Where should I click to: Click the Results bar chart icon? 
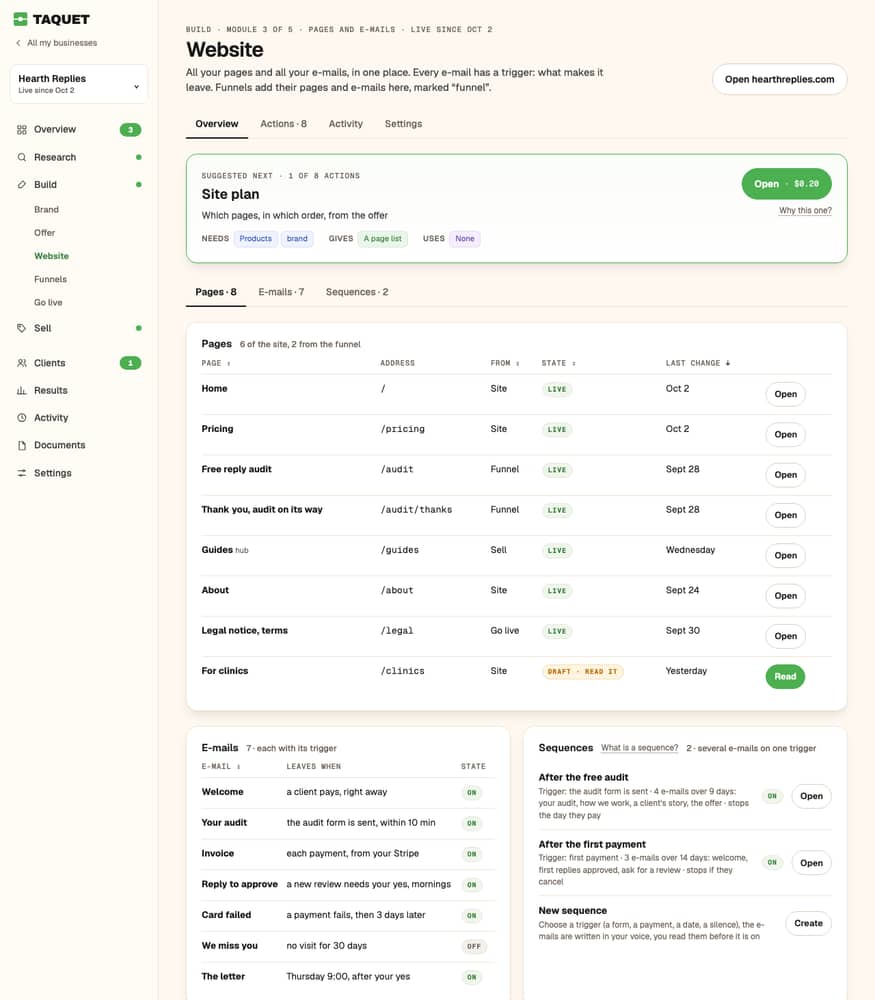tap(22, 390)
